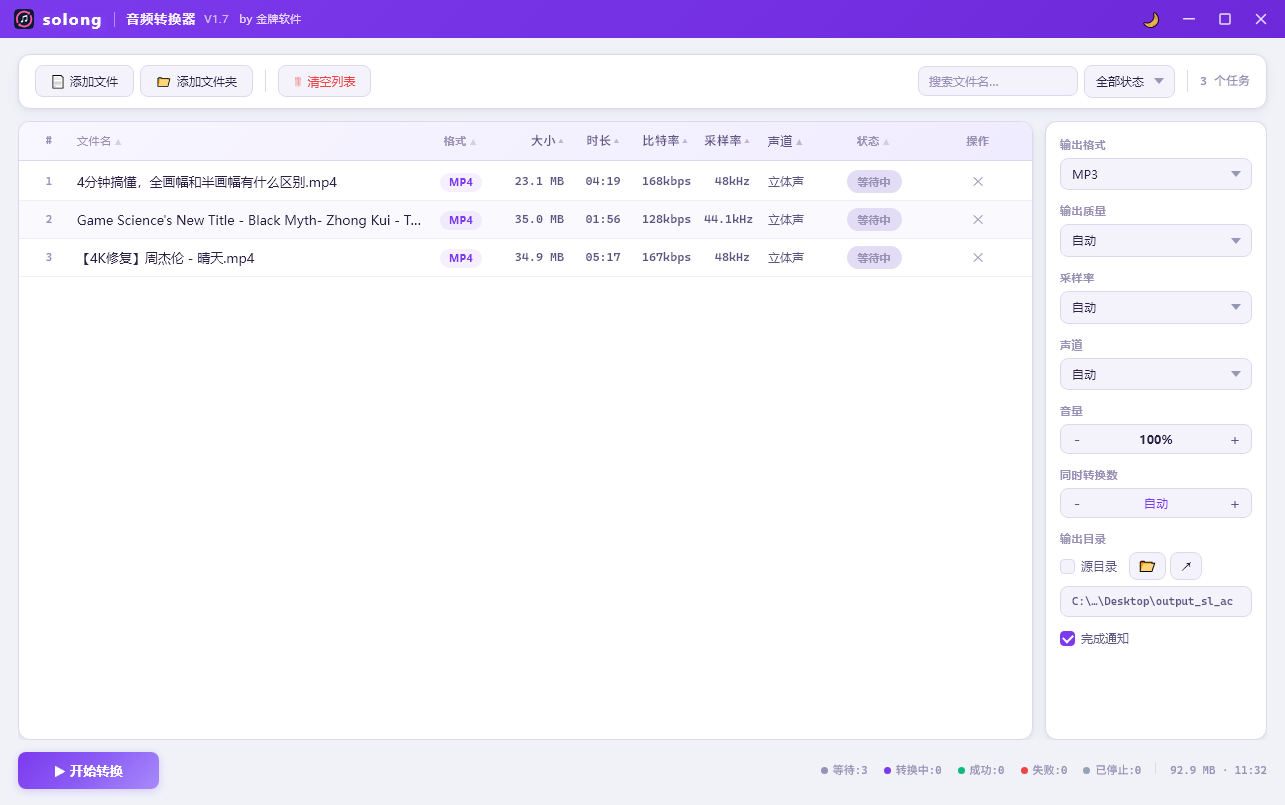Enable the 源目录 checkbox
The height and width of the screenshot is (805, 1285).
tap(1067, 567)
